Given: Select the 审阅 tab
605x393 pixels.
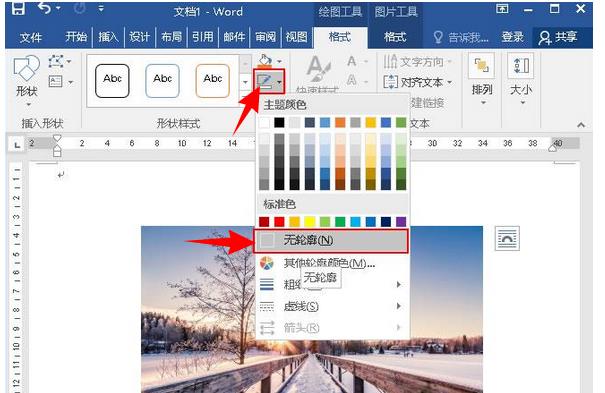Looking at the screenshot, I should [265, 37].
